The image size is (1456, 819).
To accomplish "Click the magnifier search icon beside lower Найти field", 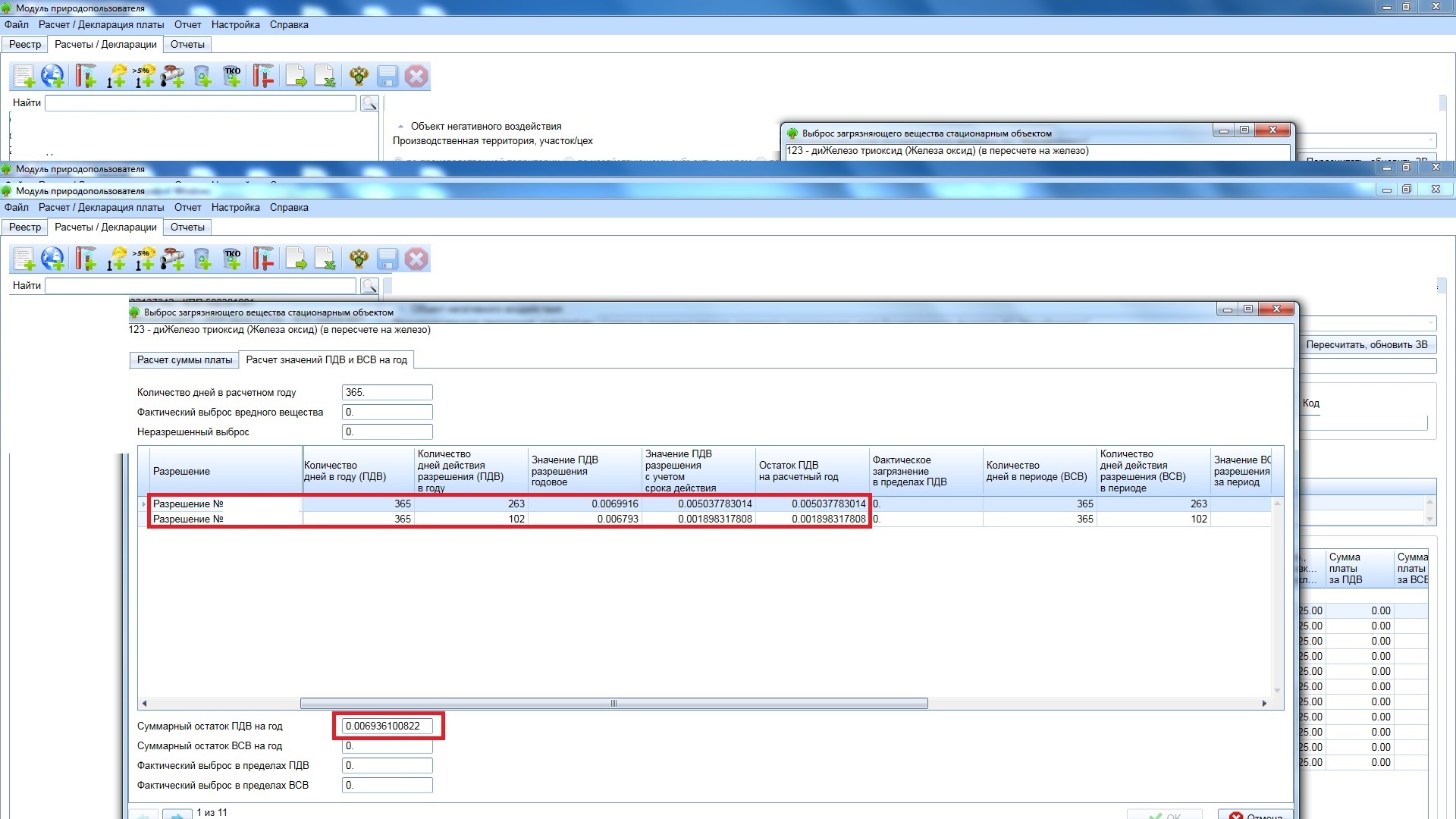I will pyautogui.click(x=369, y=286).
